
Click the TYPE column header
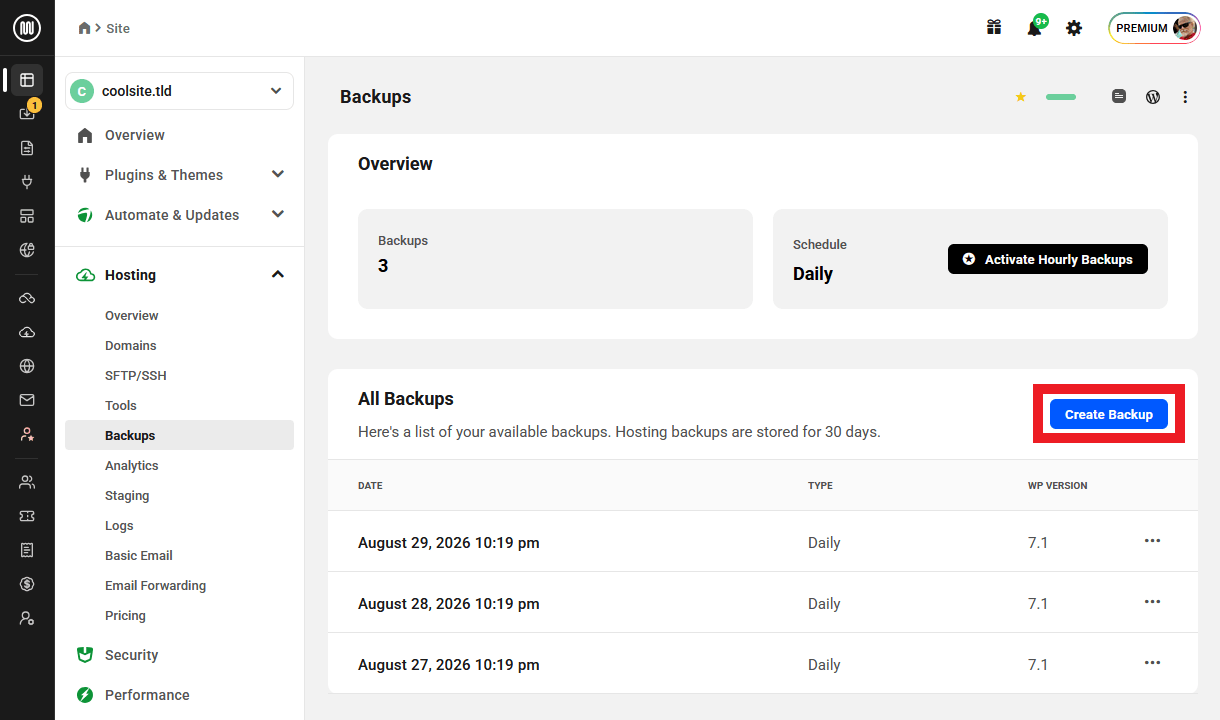point(820,485)
